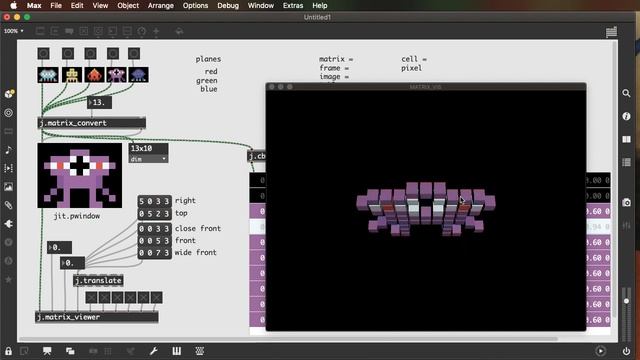640x360 pixels.
Task: Toggle the leftmost X box above j.matrix_viewer
Action: click(x=91, y=298)
